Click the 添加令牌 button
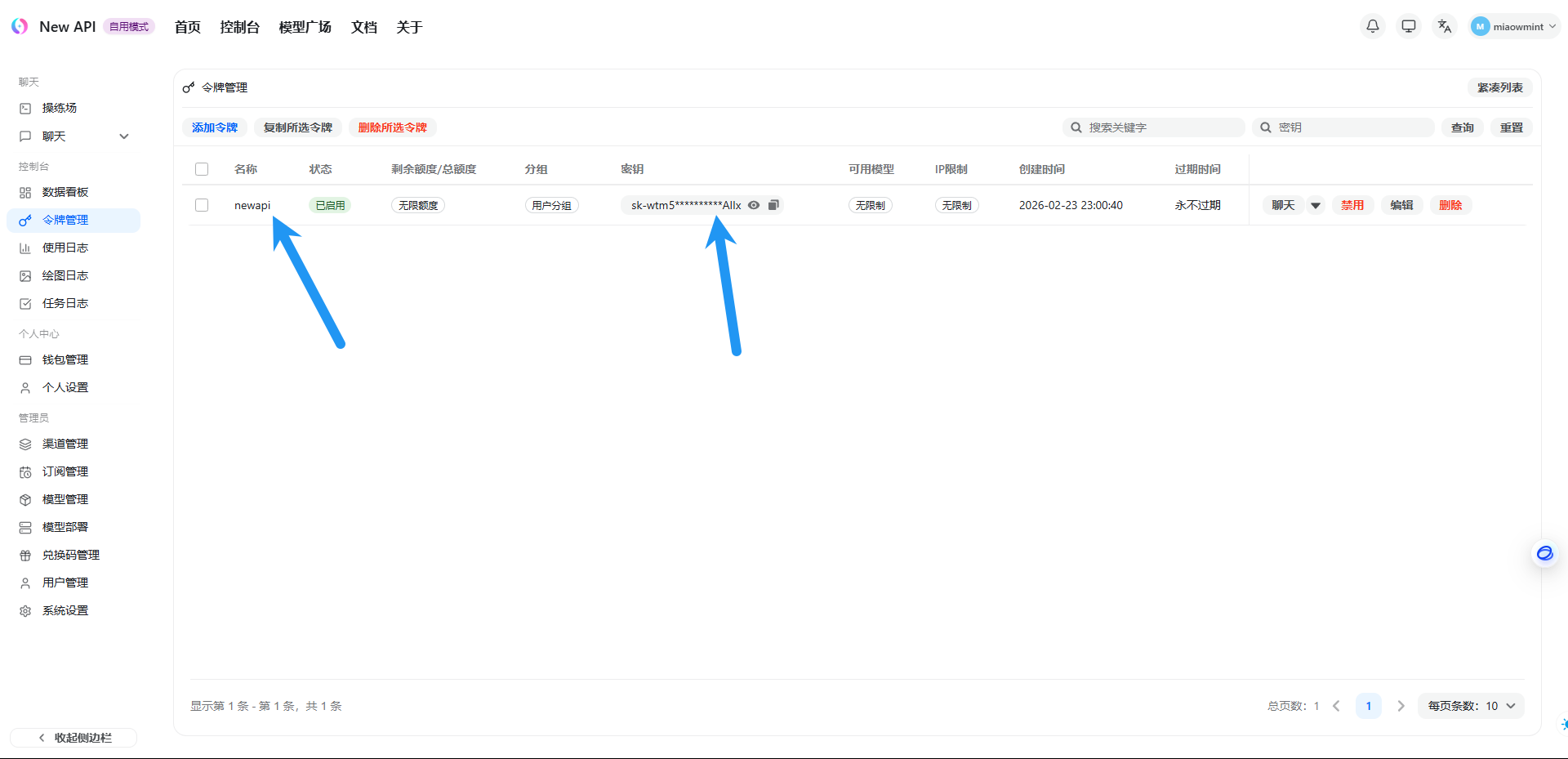Viewport: 1568px width, 759px height. pos(215,127)
